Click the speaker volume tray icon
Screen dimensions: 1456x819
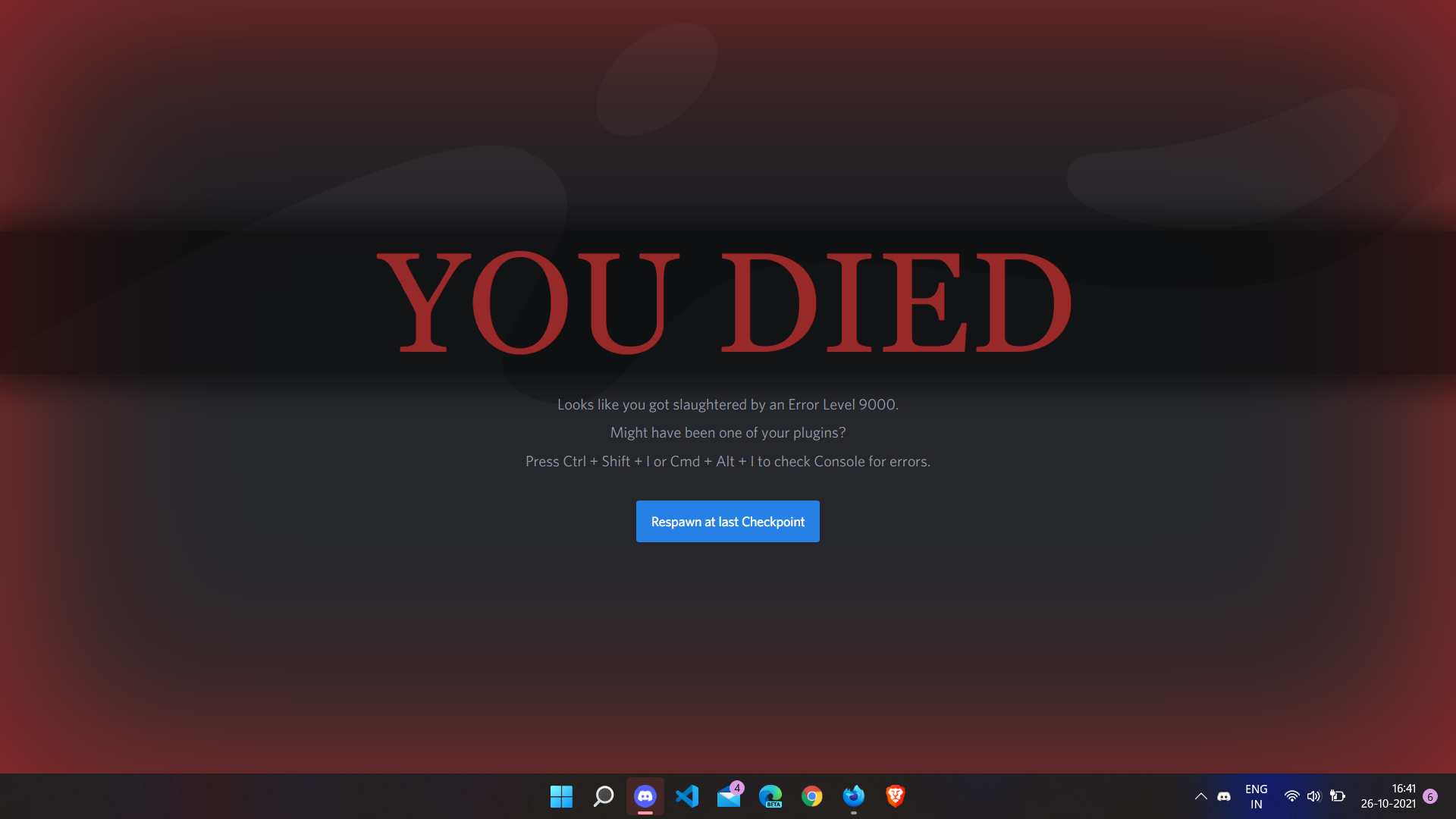pyautogui.click(x=1314, y=796)
